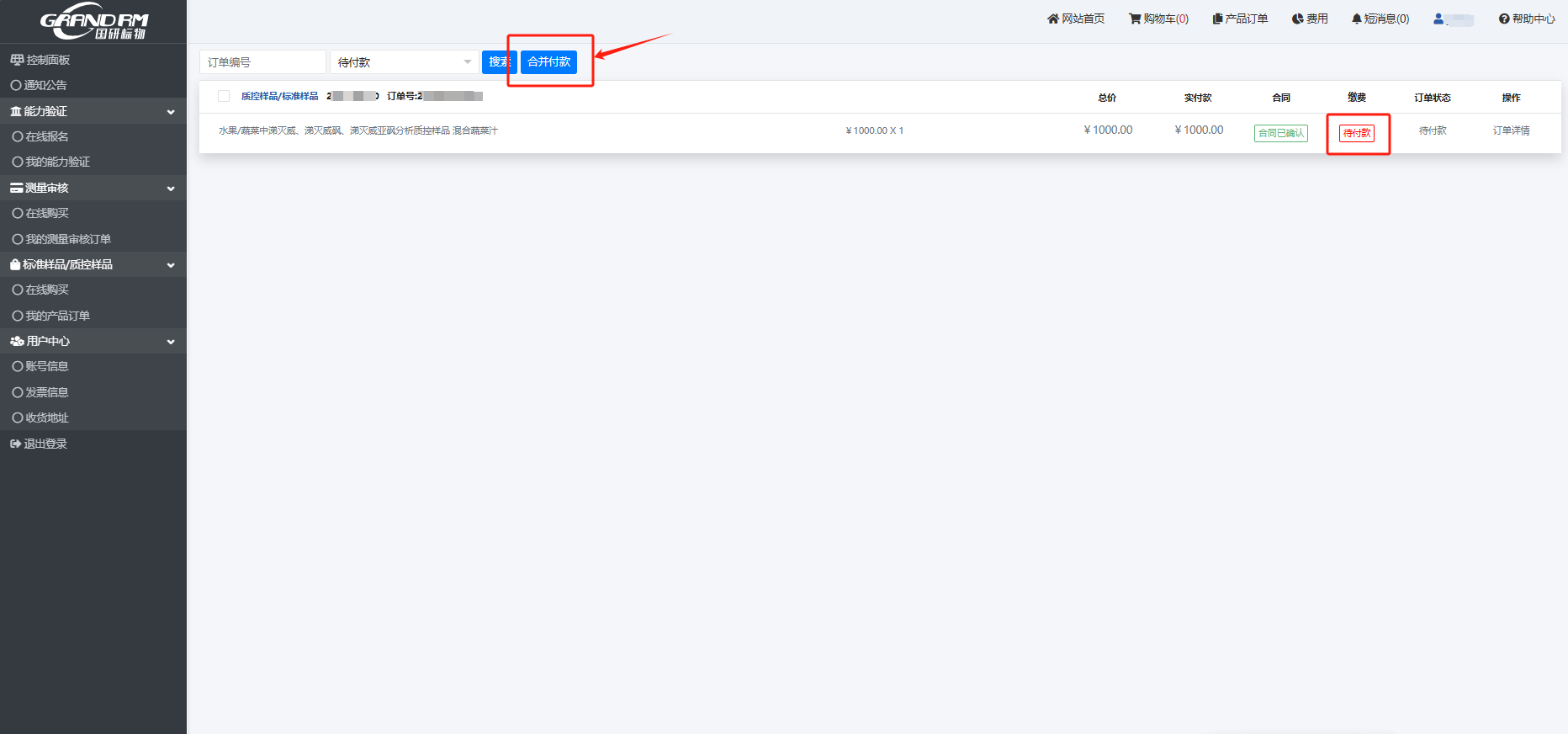The image size is (1568, 734).
Task: Click the user profile avatar icon
Action: (1438, 19)
